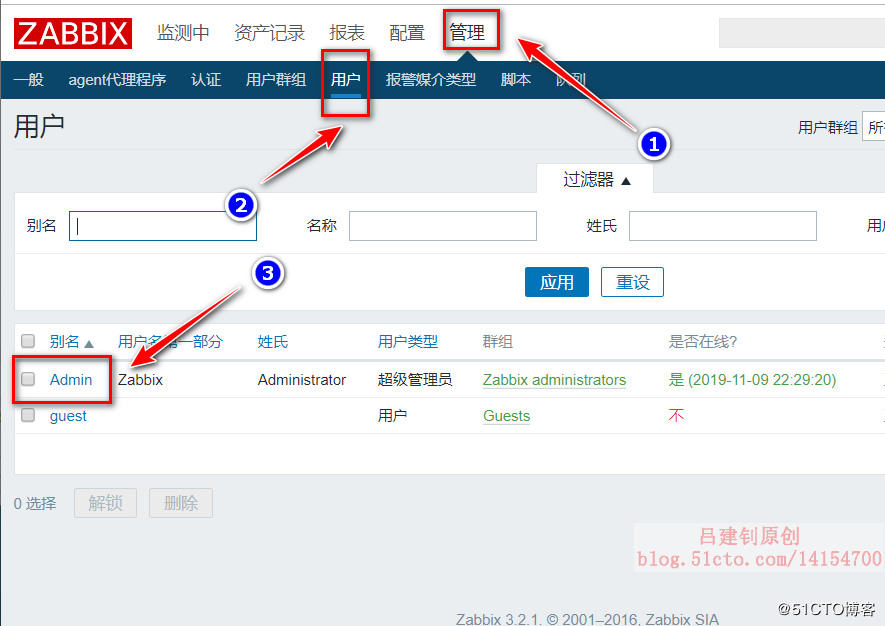The width and height of the screenshot is (885, 626).
Task: Open the 配置 menu
Action: [406, 33]
